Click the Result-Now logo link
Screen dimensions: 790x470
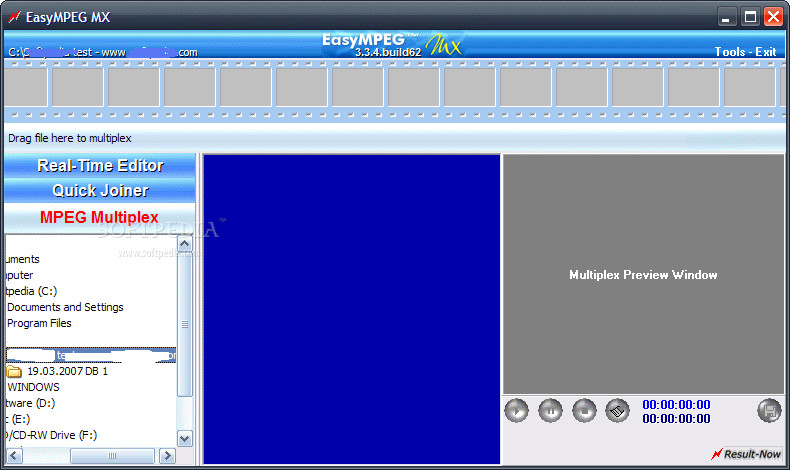point(746,454)
